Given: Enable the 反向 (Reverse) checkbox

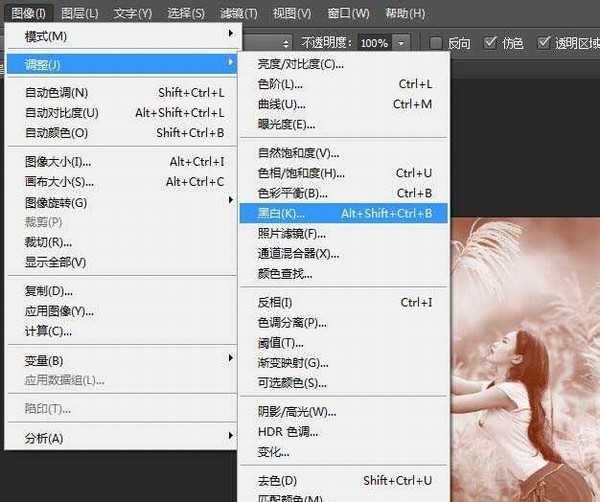Looking at the screenshot, I should click(x=437, y=43).
